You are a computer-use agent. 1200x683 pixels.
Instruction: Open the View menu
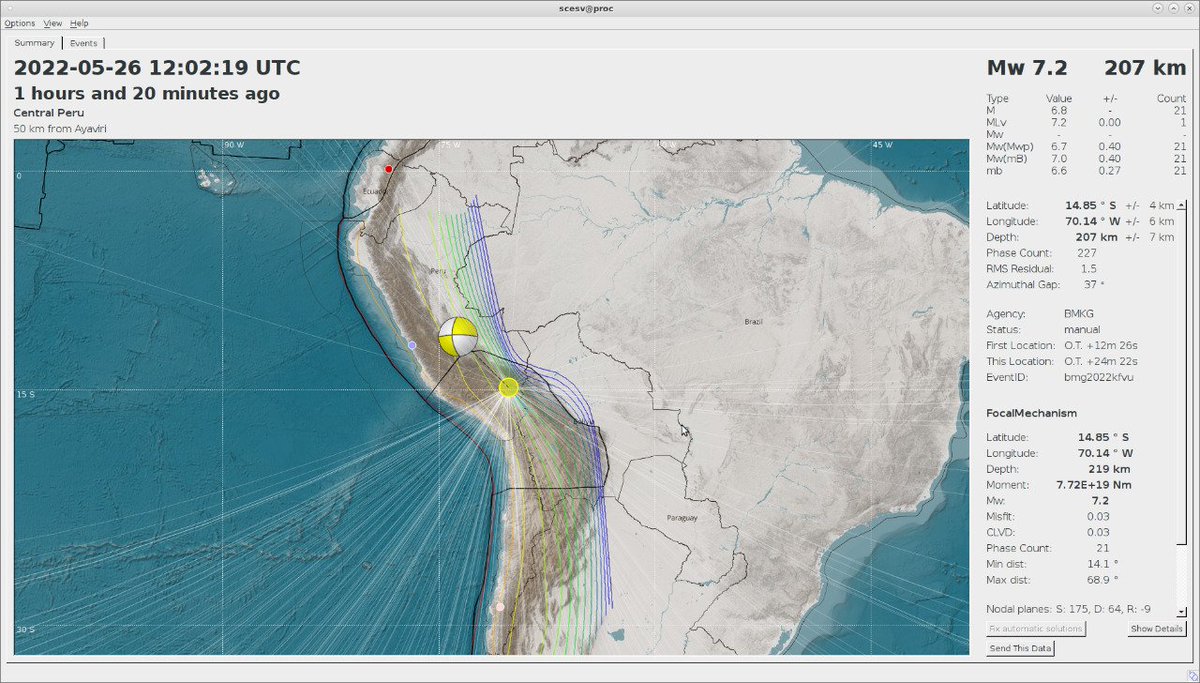(52, 23)
